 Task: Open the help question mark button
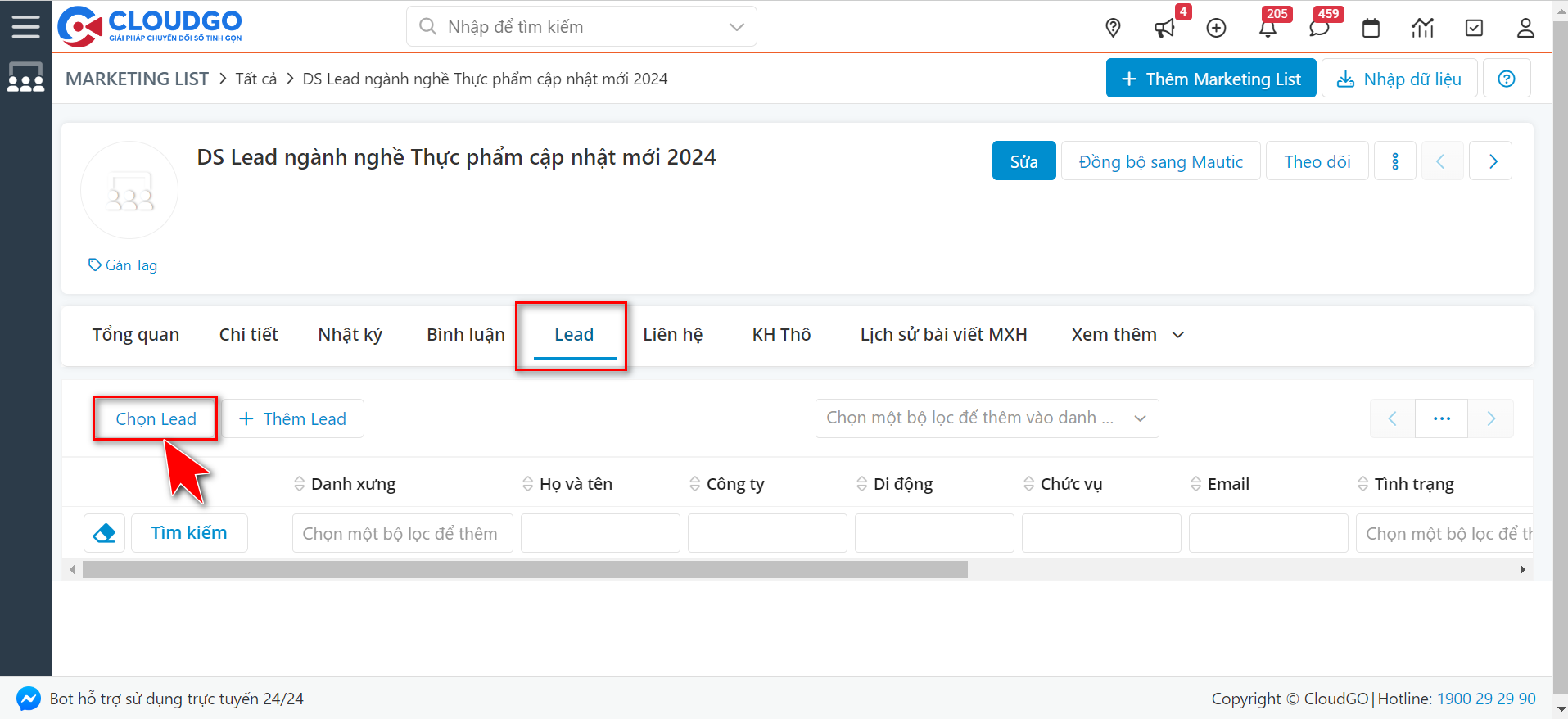1506,79
